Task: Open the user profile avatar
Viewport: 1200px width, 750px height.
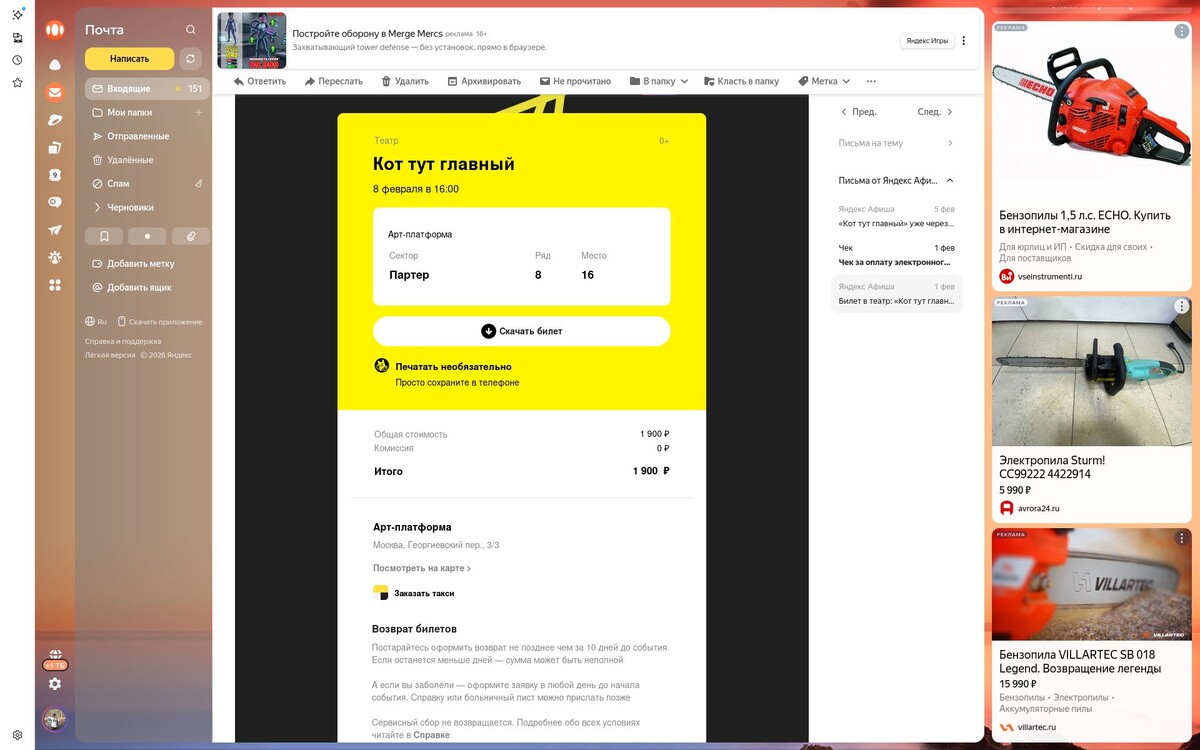Action: [55, 719]
